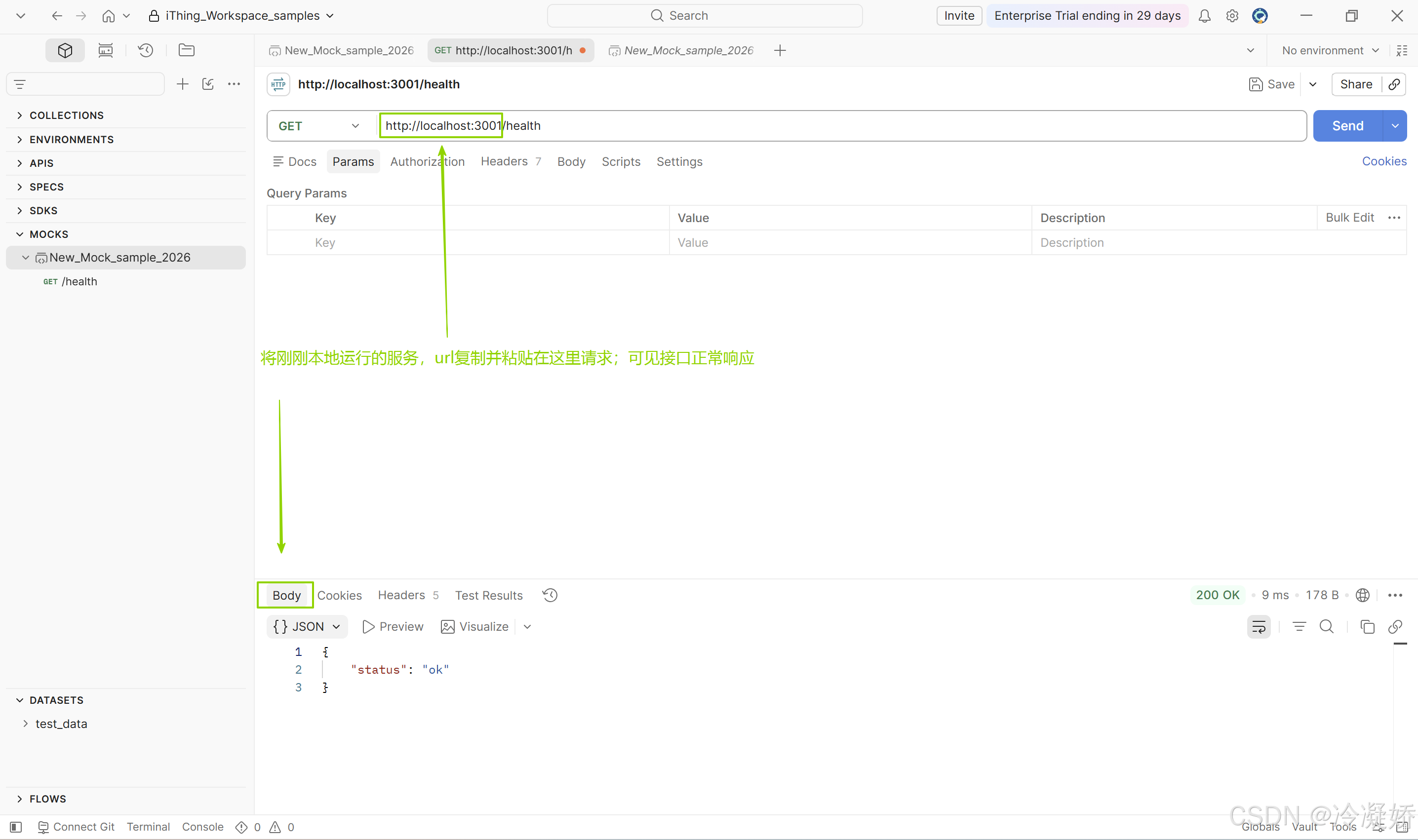
Task: Open the No environment dropdown
Action: coord(1330,50)
